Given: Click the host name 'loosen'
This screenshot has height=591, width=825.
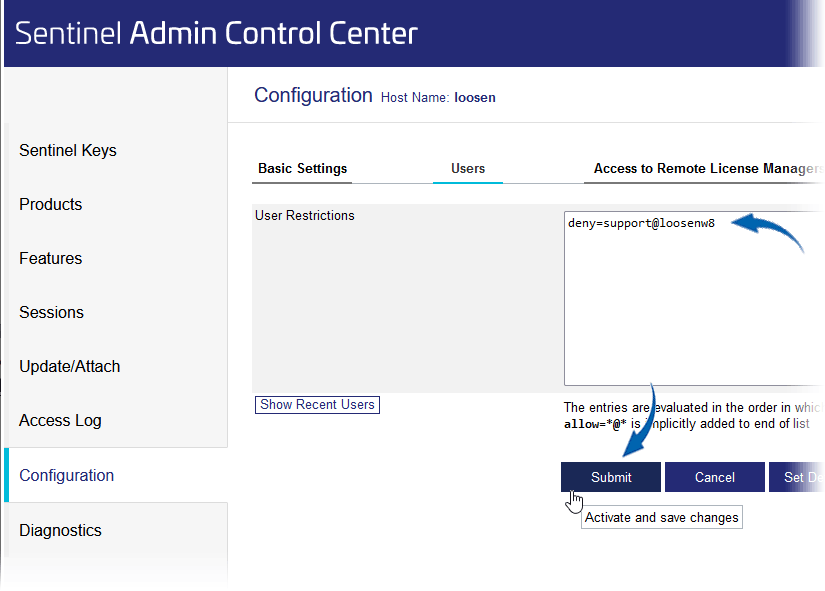Looking at the screenshot, I should pyautogui.click(x=475, y=98).
